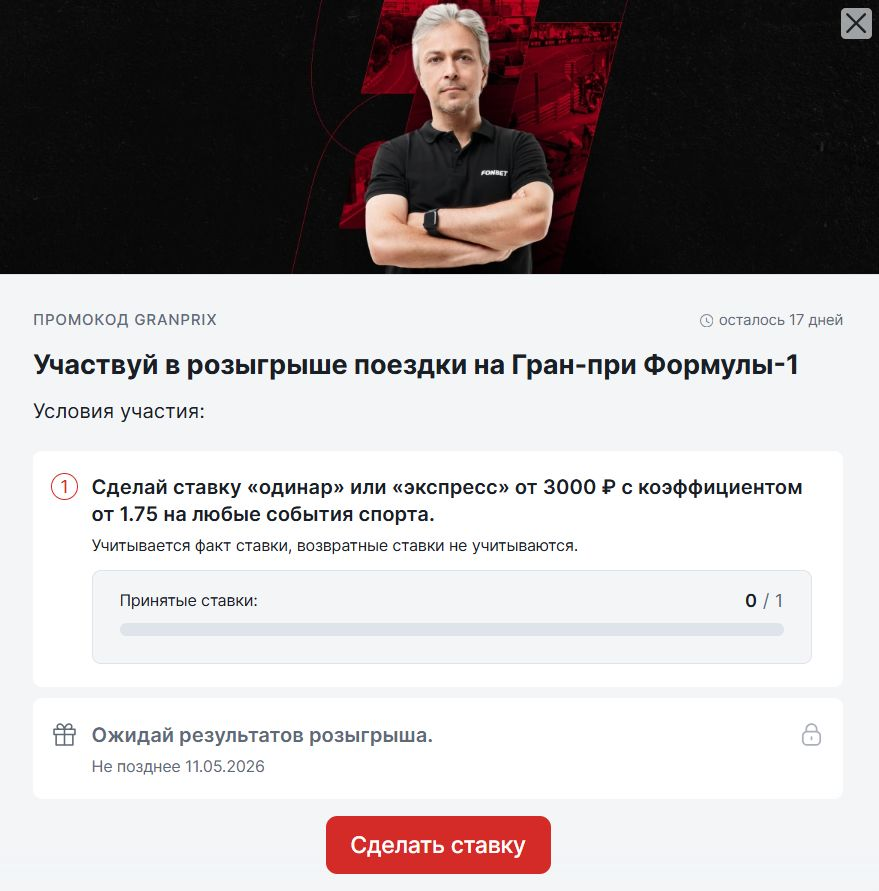Click the gift box icon
This screenshot has height=891, width=879.
click(x=64, y=734)
